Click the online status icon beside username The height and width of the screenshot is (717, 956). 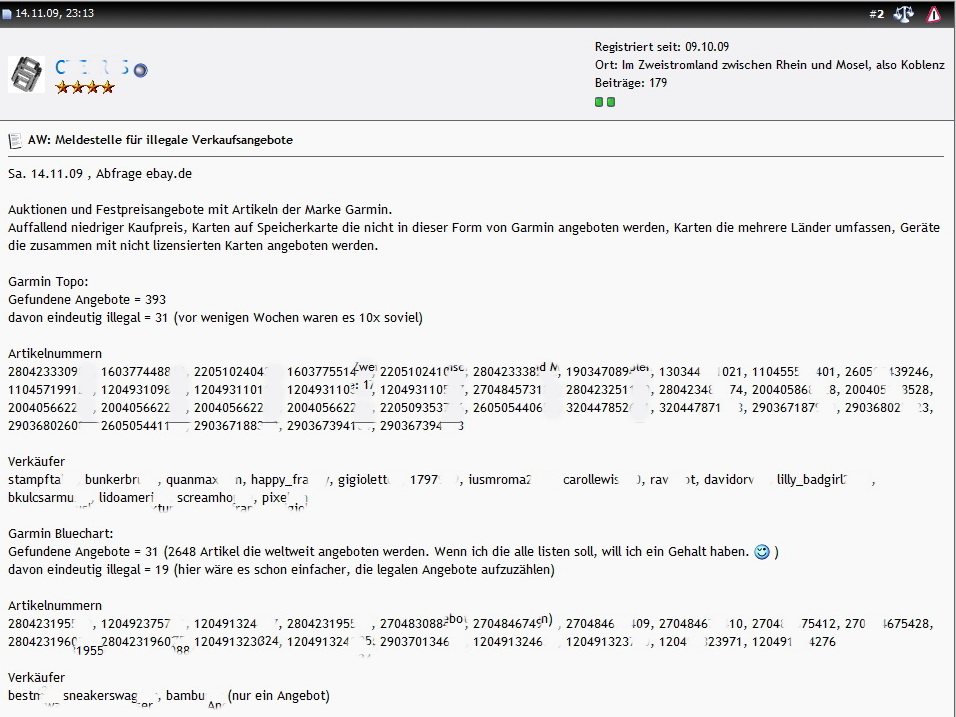click(x=141, y=70)
